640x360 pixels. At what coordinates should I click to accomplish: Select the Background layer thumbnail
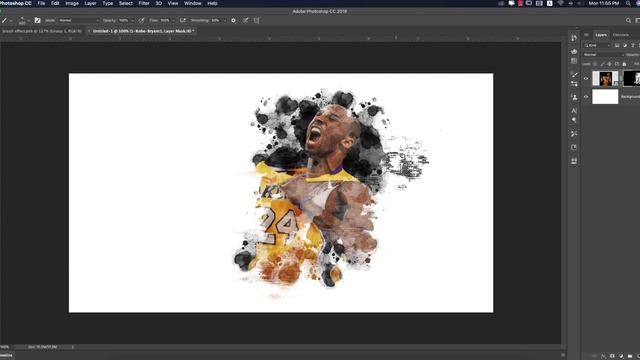click(605, 97)
